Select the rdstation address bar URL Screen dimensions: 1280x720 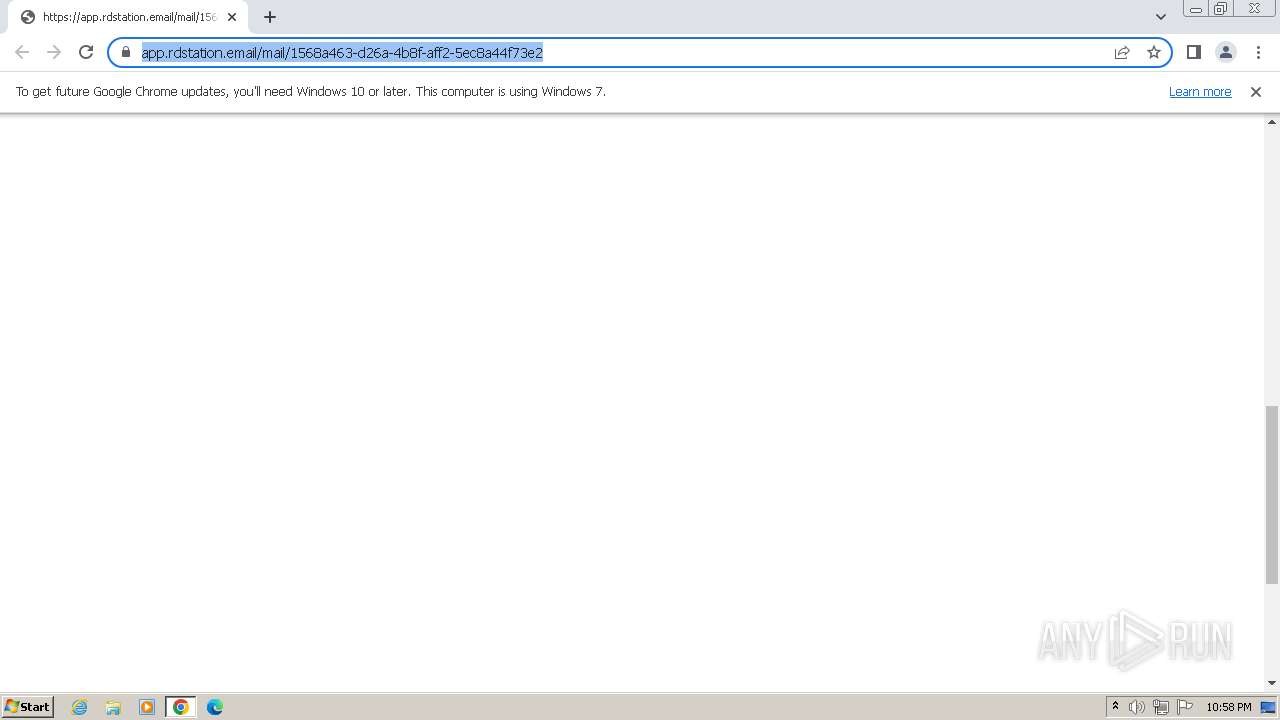pos(342,52)
